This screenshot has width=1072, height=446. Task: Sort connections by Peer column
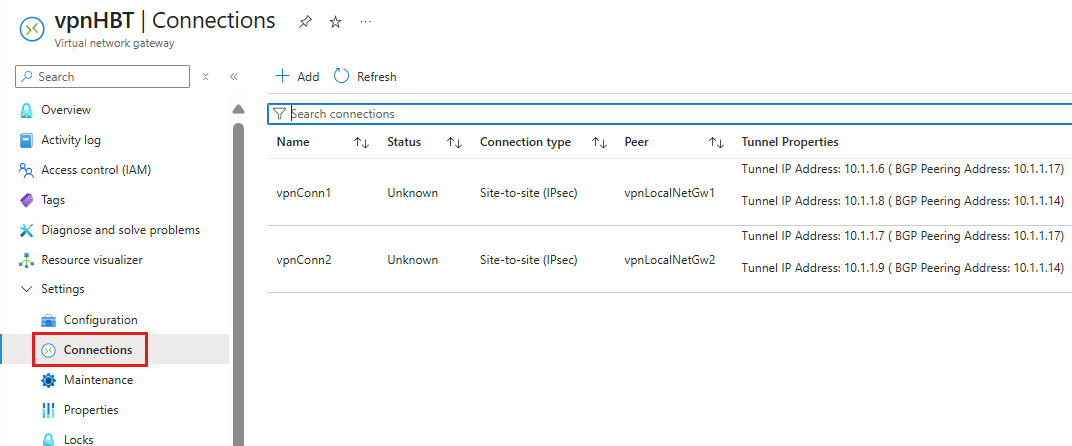[716, 143]
